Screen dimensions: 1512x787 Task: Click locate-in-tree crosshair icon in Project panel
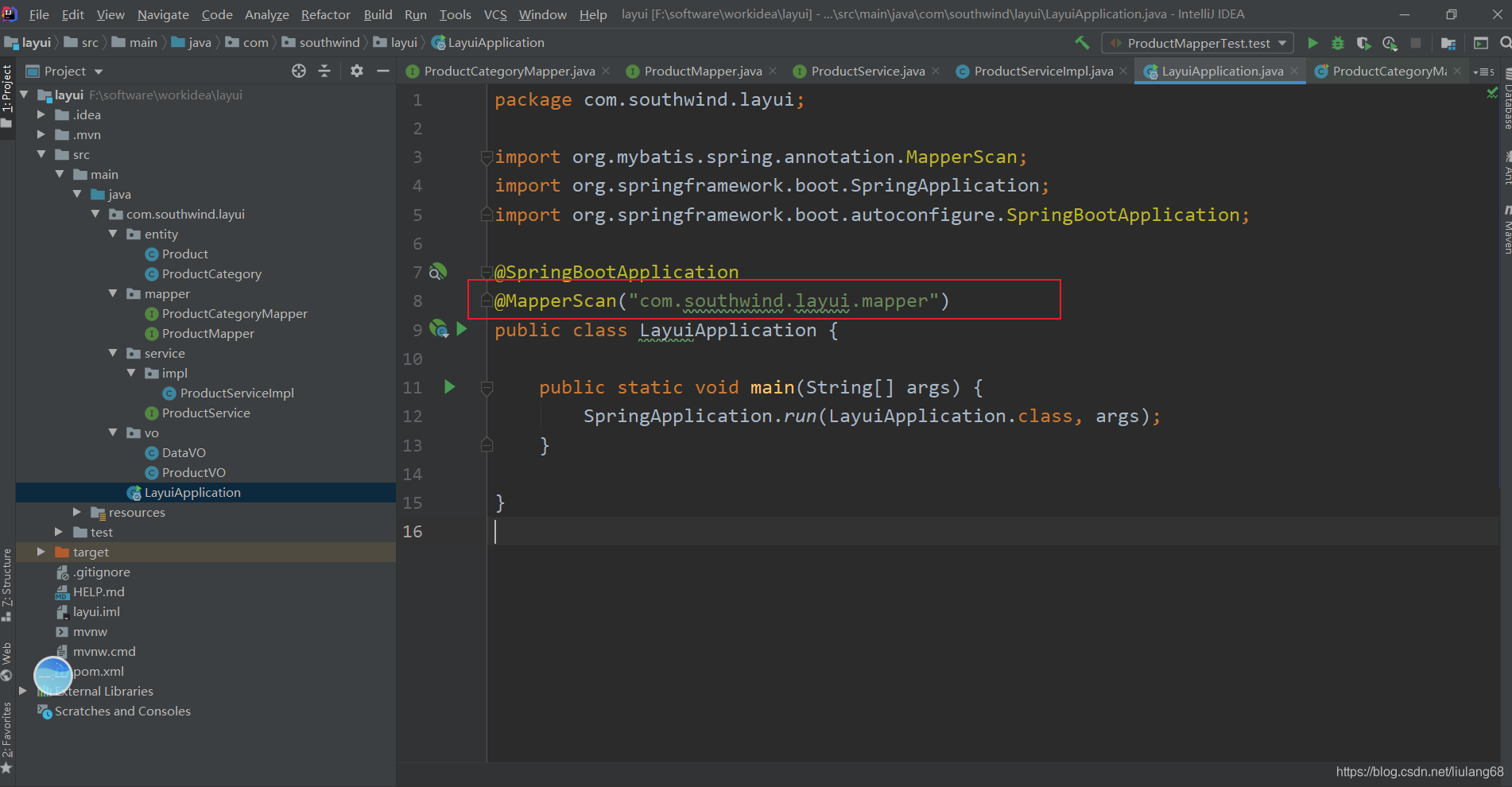click(299, 71)
